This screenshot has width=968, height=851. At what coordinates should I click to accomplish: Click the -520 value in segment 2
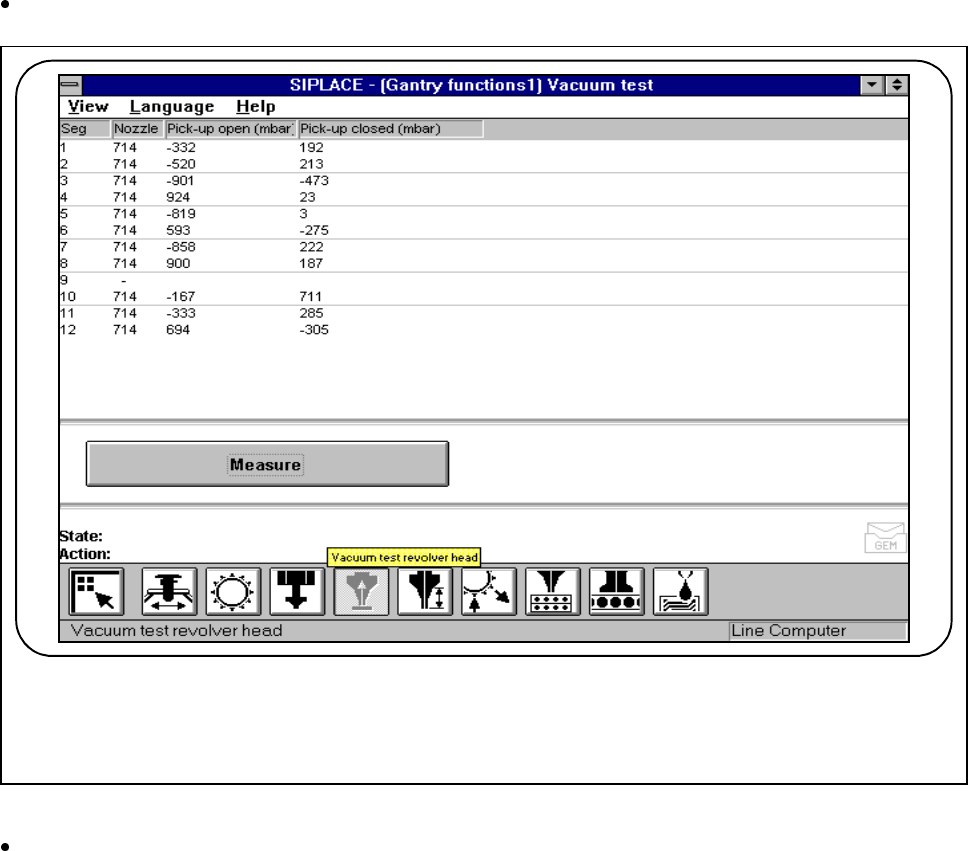pos(181,164)
